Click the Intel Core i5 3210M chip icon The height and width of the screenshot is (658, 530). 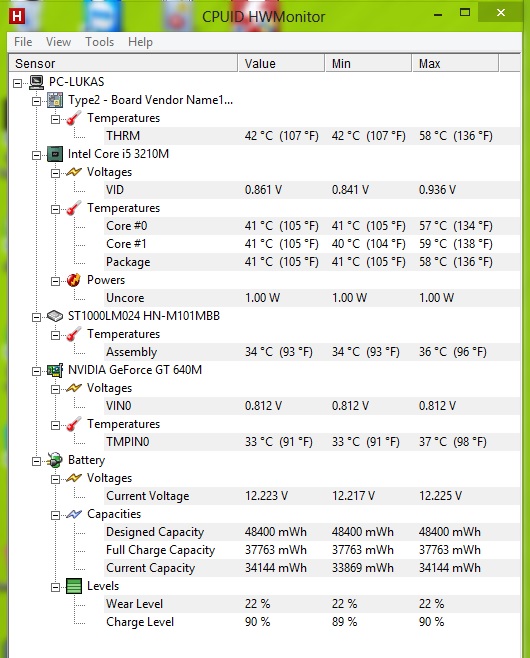pos(55,154)
